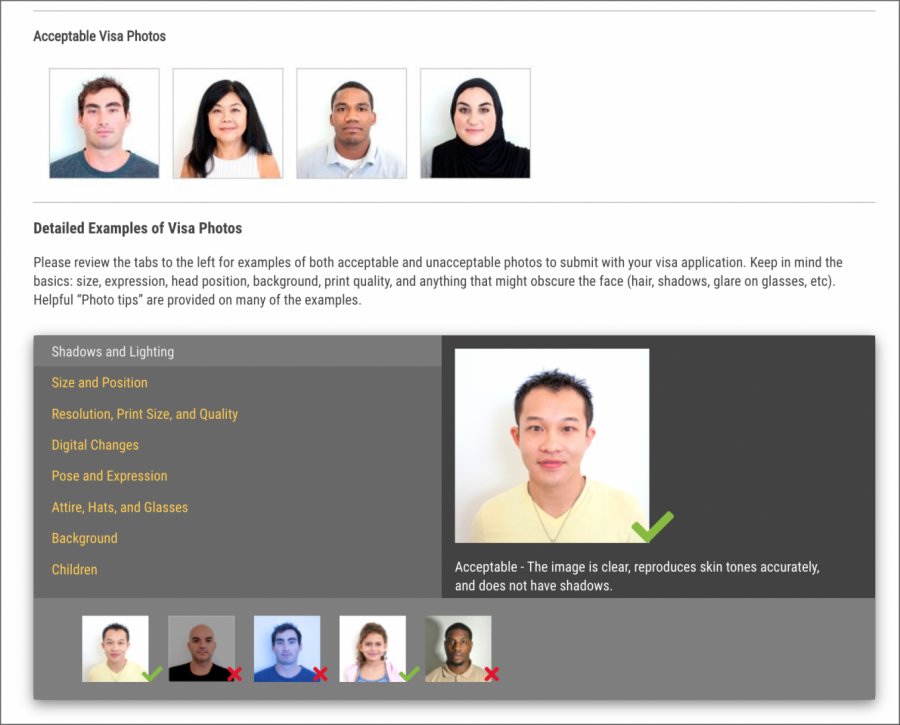Click acceptable photo of woman wearing headscarf
This screenshot has height=725, width=900.
click(x=475, y=123)
